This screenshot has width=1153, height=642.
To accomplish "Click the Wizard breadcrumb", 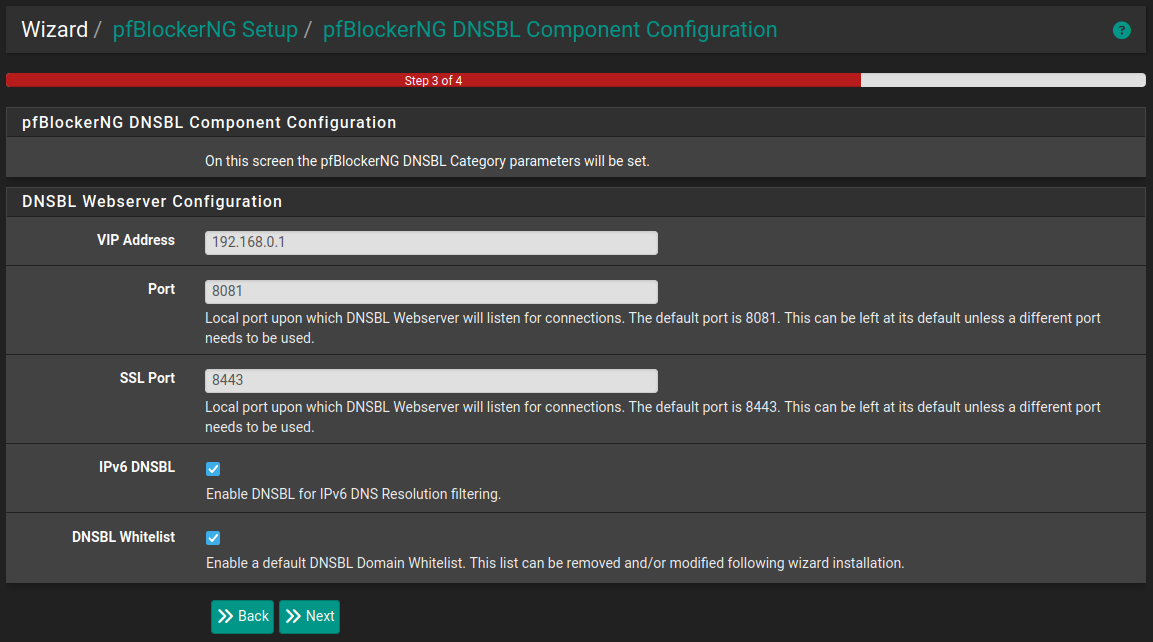I will [54, 29].
